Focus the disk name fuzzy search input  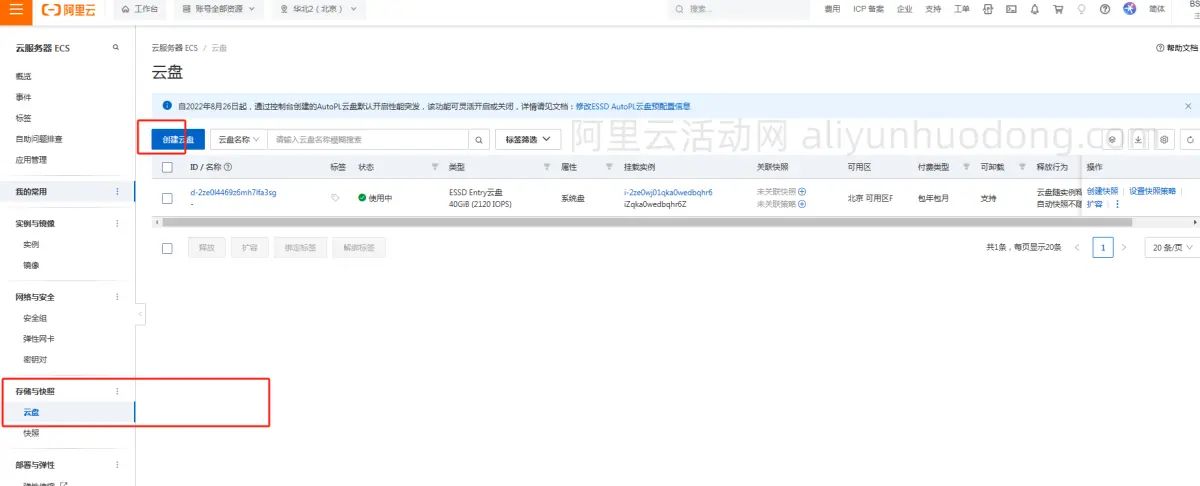(369, 140)
